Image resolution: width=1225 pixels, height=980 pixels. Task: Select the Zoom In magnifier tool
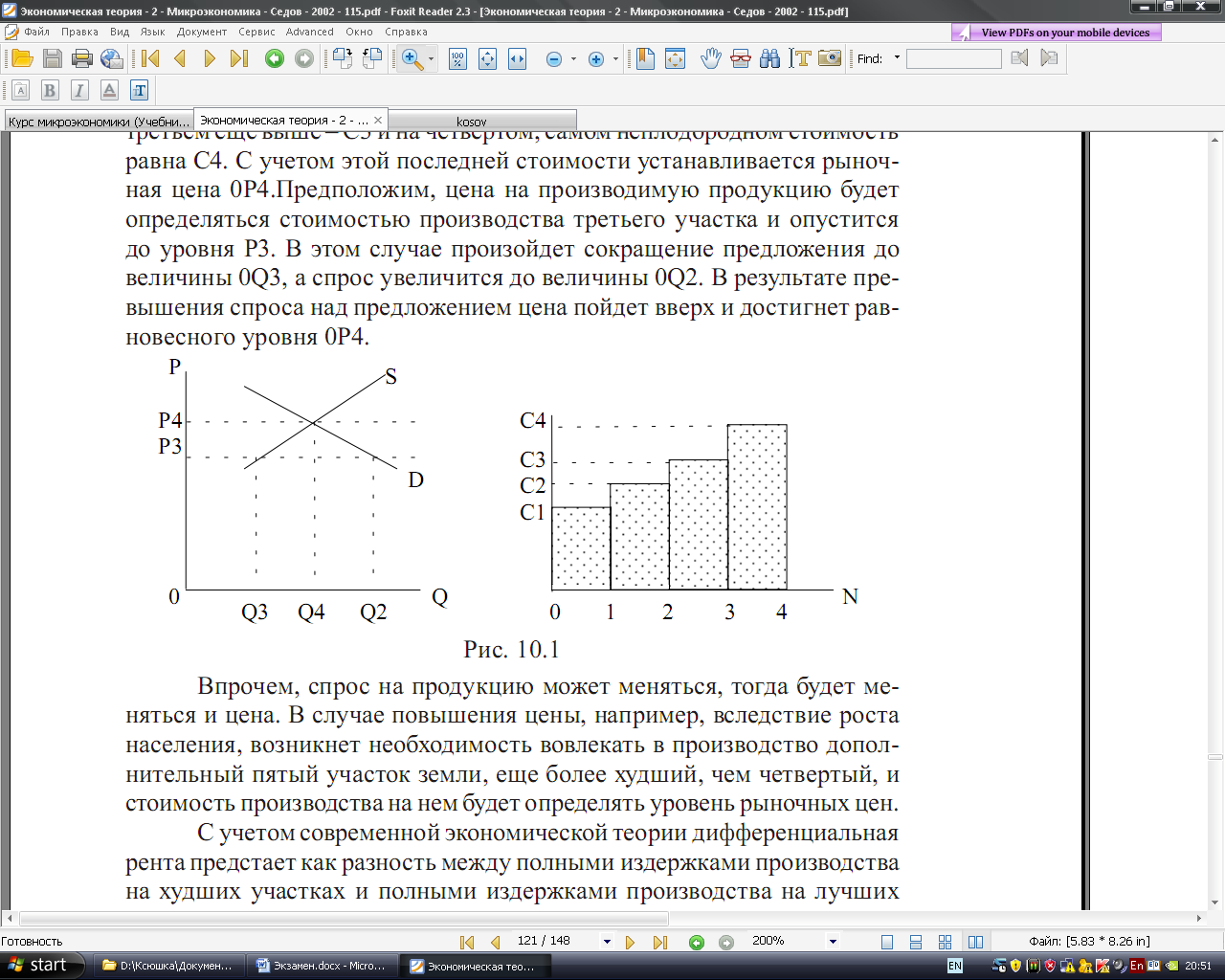(412, 58)
